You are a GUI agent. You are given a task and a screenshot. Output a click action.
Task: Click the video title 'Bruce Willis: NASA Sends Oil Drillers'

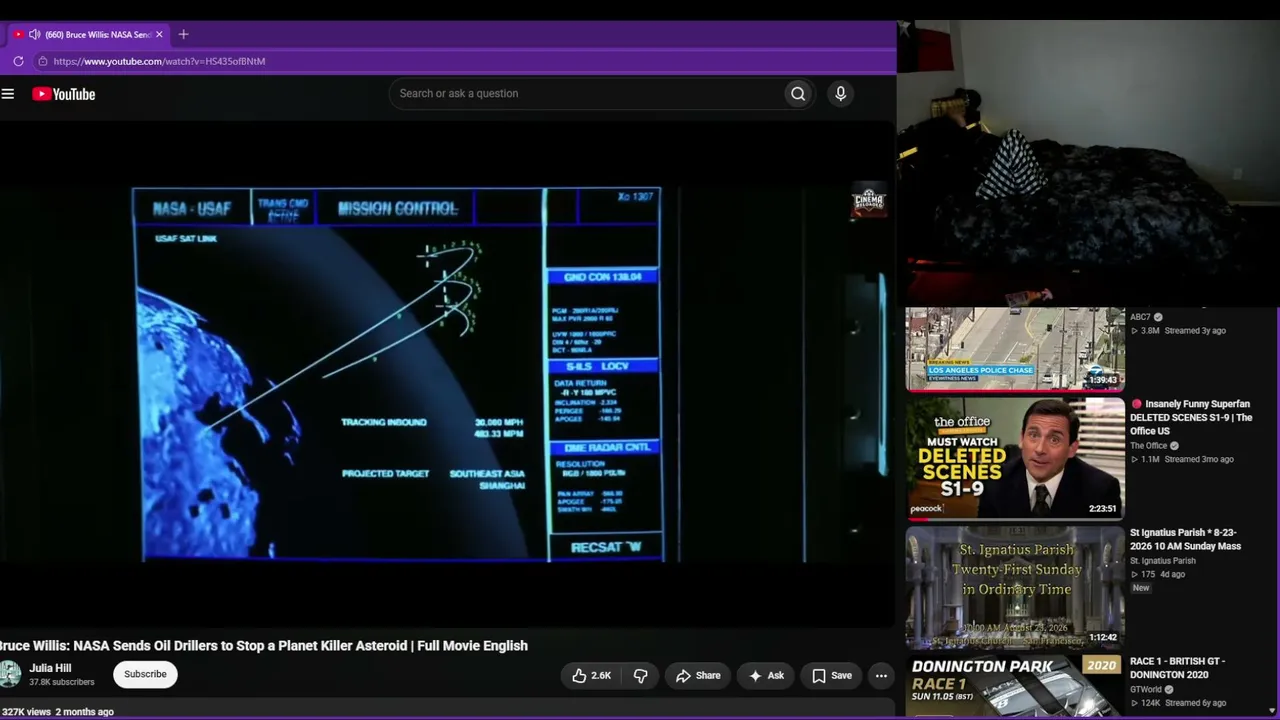pyautogui.click(x=264, y=646)
